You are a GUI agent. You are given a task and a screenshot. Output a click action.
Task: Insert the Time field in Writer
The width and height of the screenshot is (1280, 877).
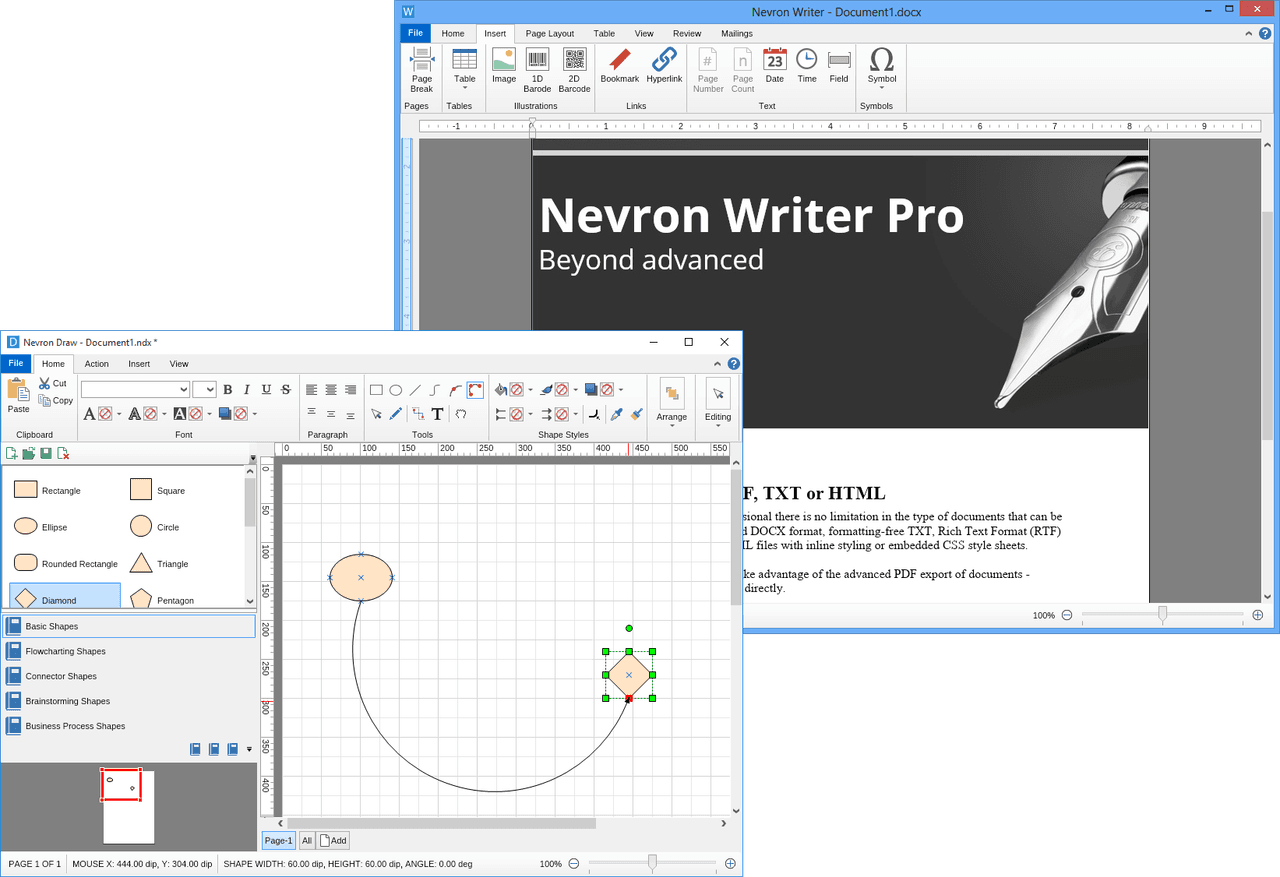point(807,66)
